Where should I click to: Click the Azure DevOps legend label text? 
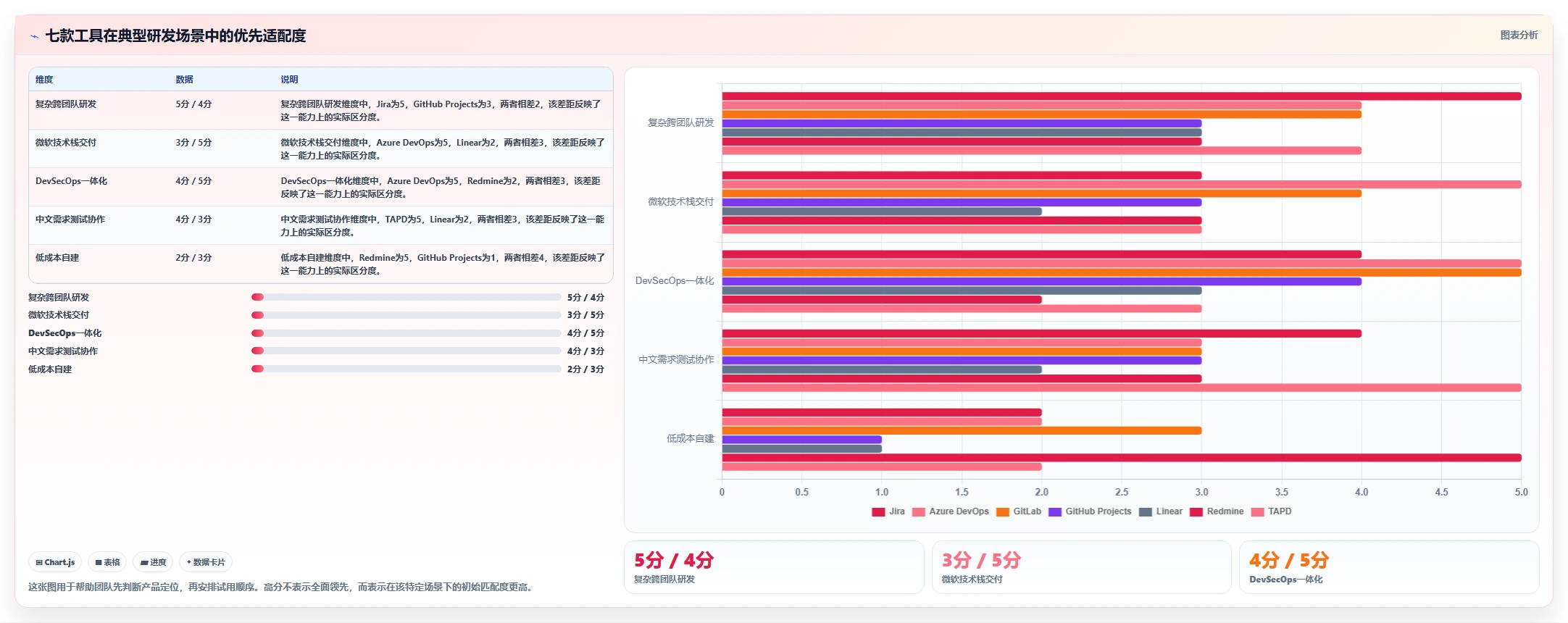pyautogui.click(x=959, y=511)
